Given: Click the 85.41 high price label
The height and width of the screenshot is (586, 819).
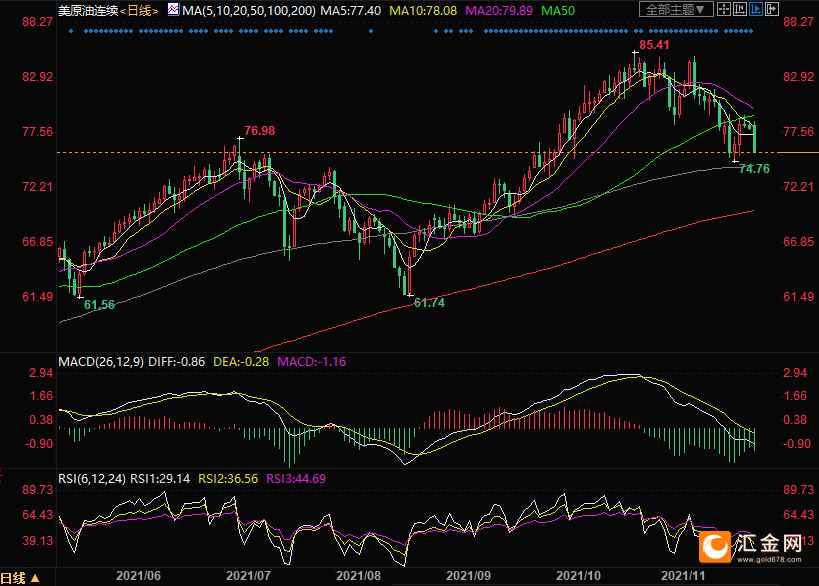Looking at the screenshot, I should pyautogui.click(x=654, y=45).
